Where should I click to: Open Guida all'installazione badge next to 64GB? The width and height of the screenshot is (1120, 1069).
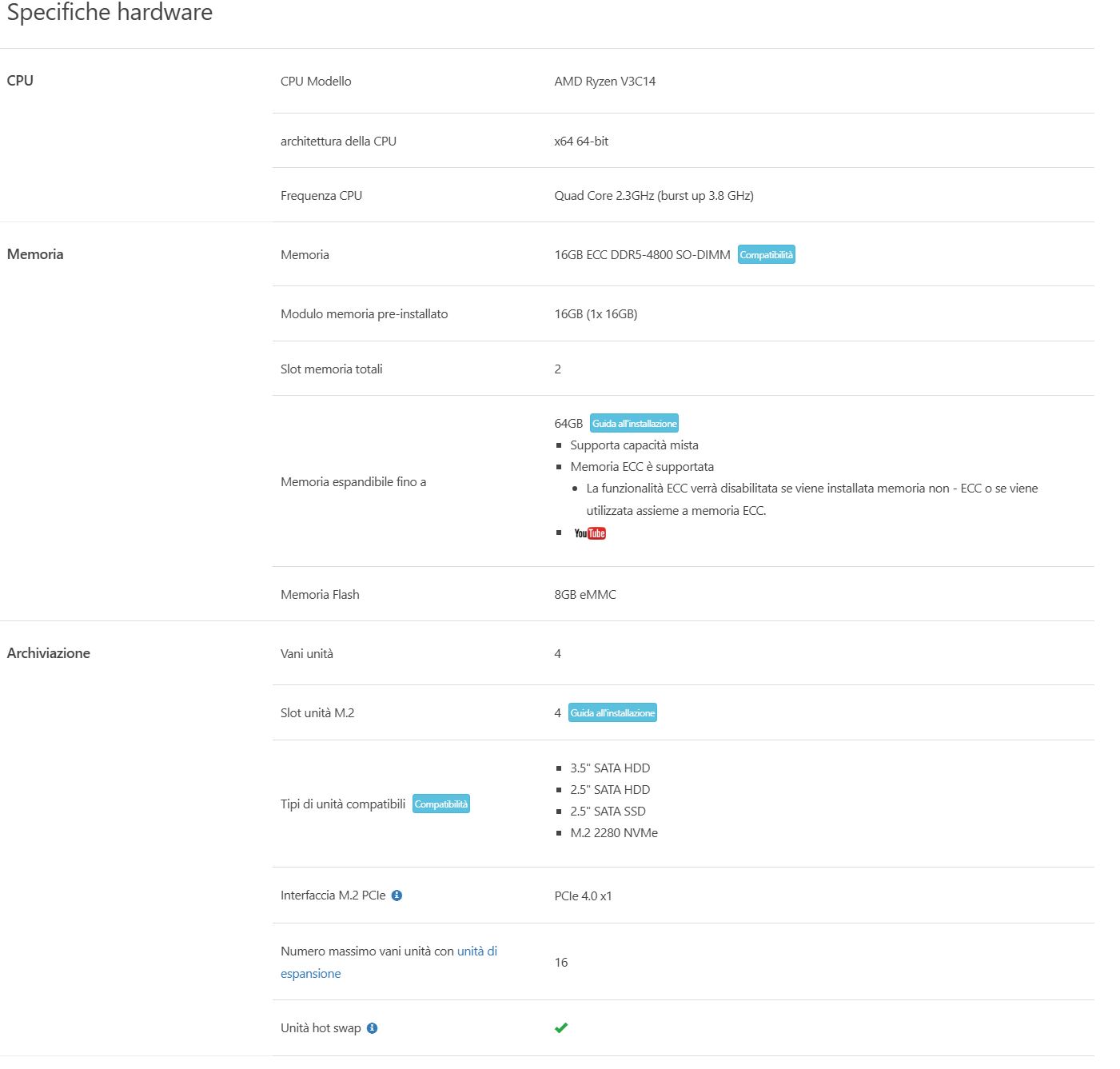pyautogui.click(x=634, y=424)
